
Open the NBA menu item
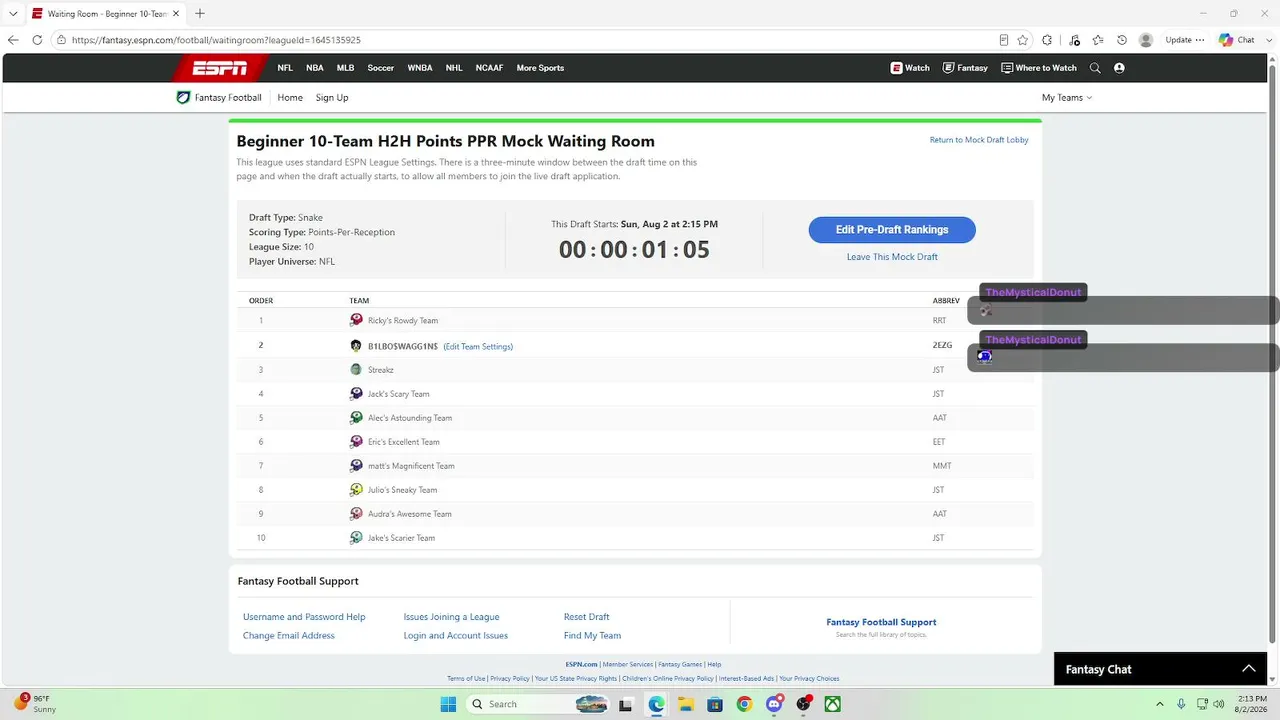pos(315,68)
